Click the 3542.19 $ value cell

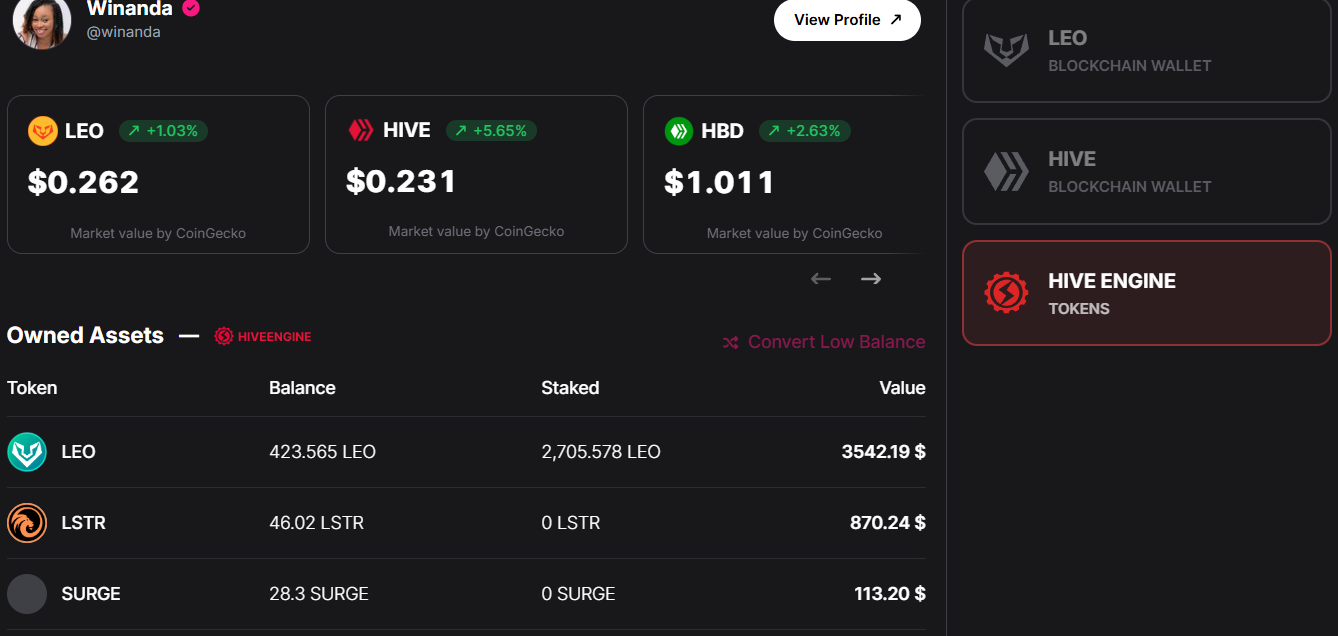883,452
